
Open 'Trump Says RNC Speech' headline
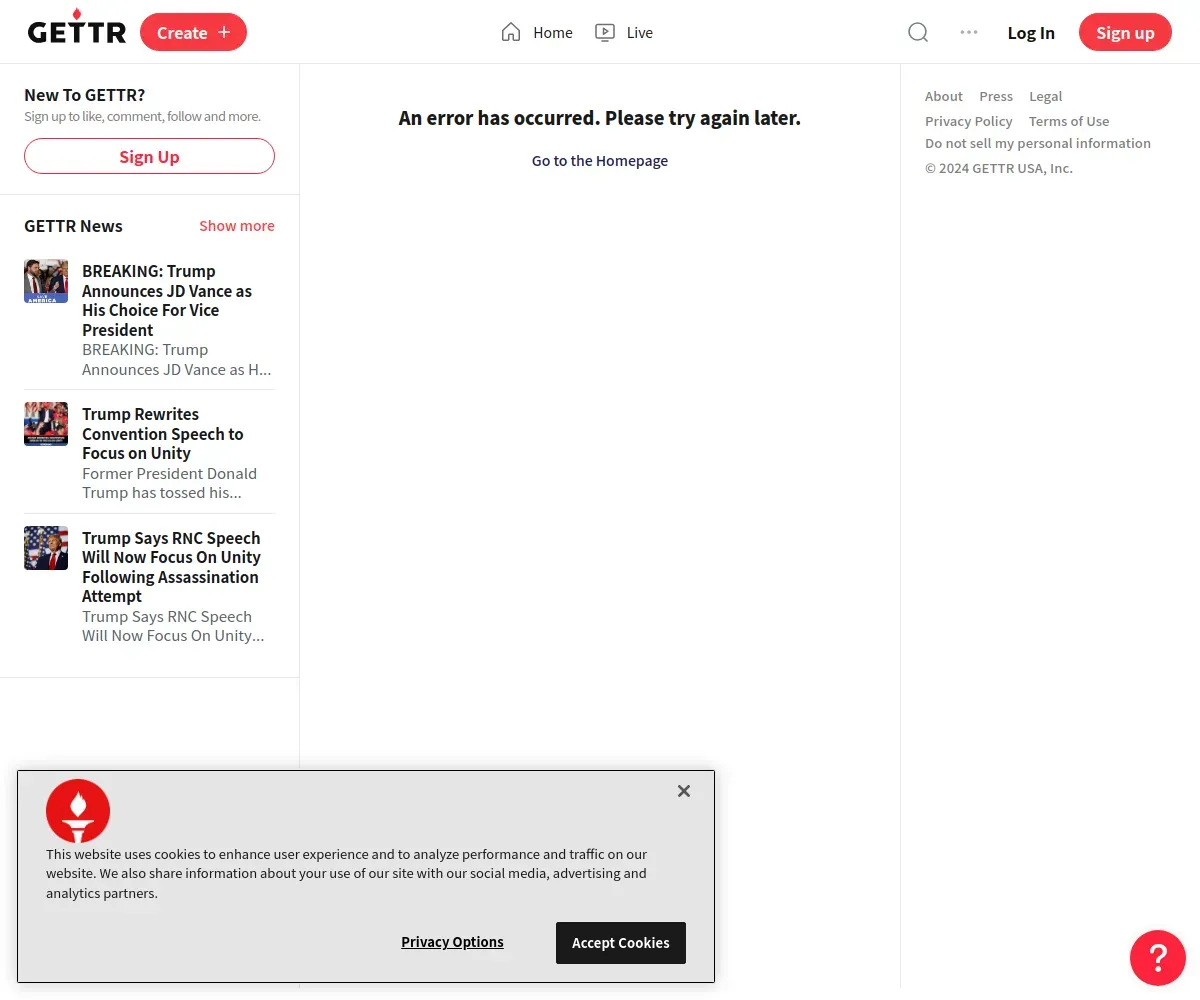171,567
